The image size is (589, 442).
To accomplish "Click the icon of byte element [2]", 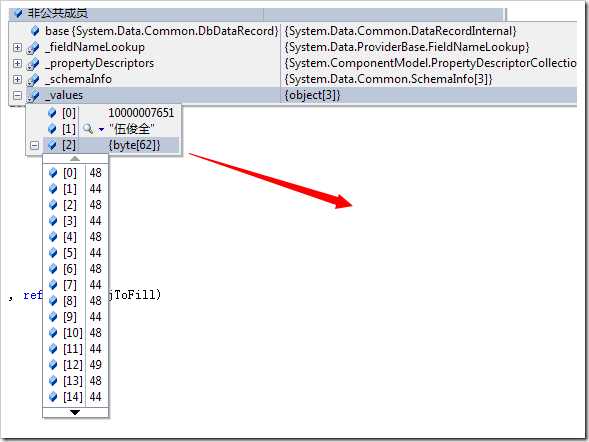I will [x=53, y=205].
